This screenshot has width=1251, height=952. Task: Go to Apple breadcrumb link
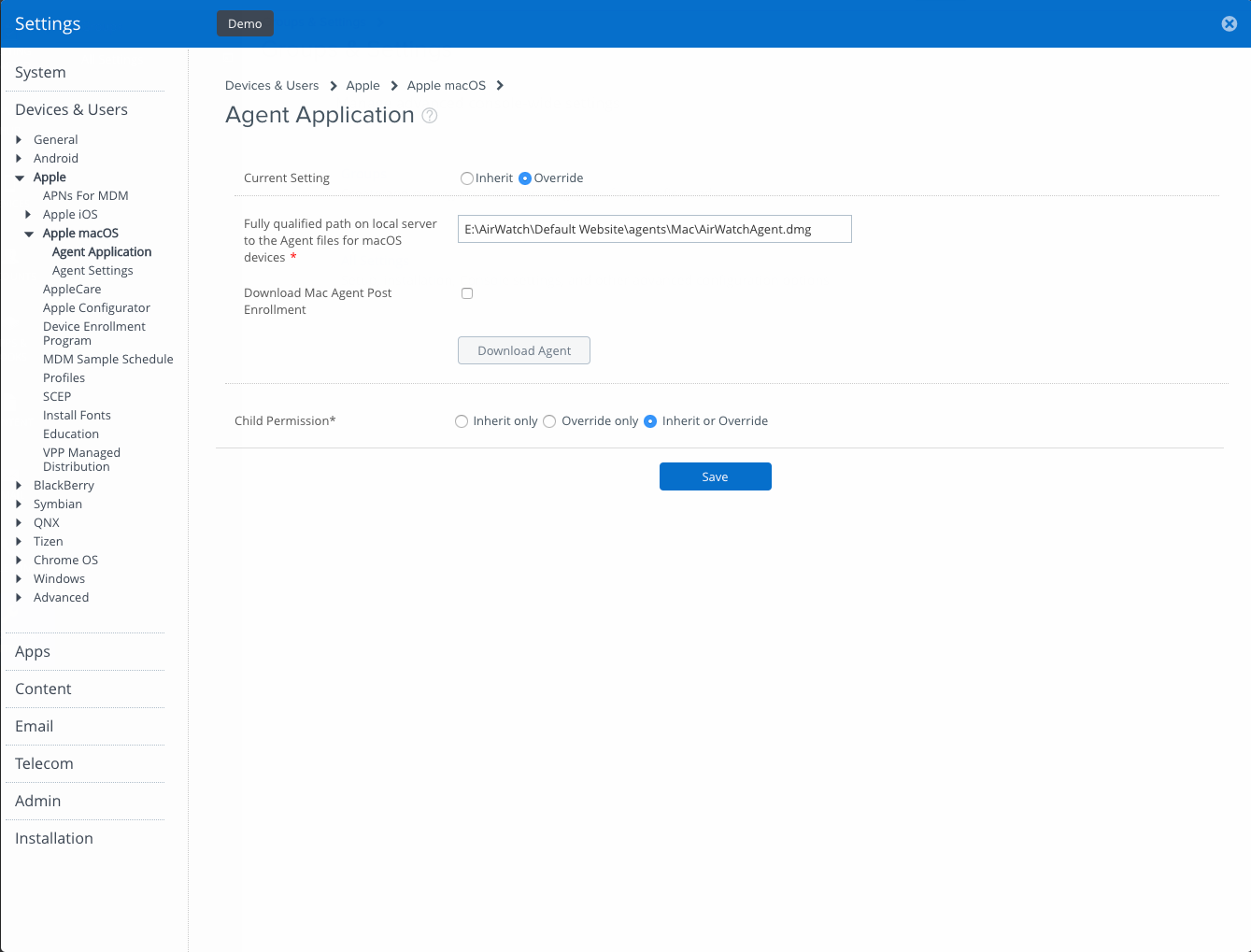click(363, 86)
